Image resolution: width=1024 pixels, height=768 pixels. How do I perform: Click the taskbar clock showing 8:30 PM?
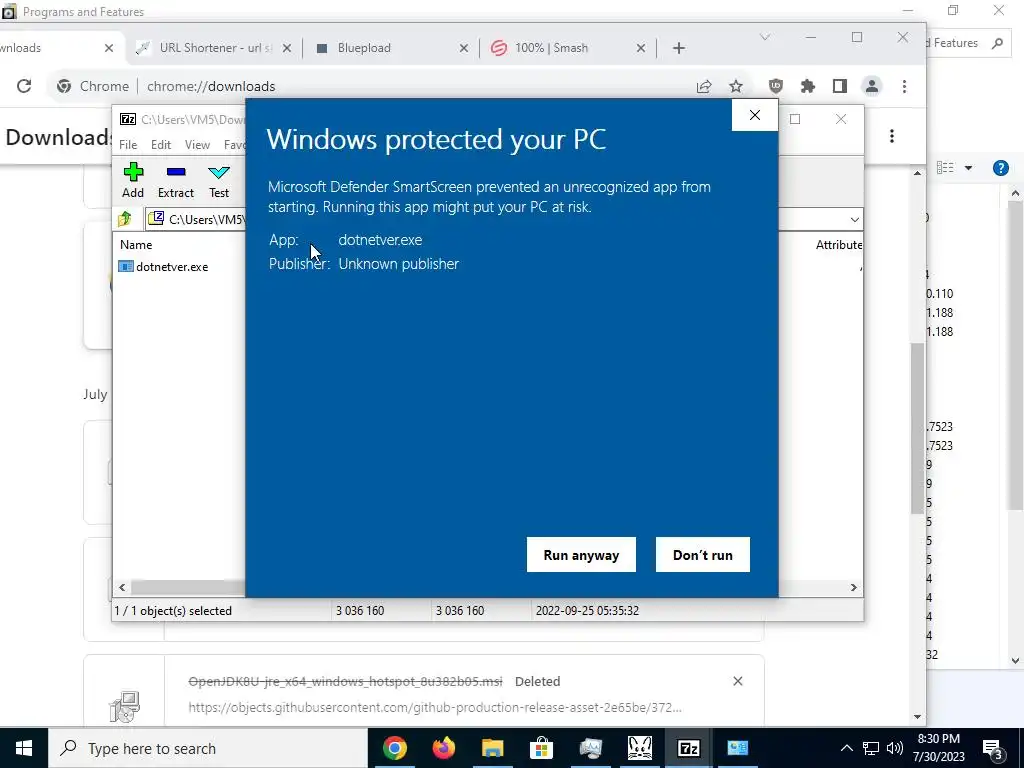tap(940, 748)
